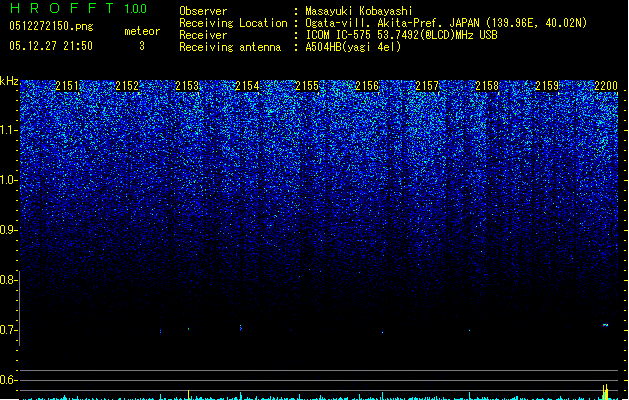Select the Ogata-vill. Akita-Pref. JAPAN location text
The image size is (629, 400).
(x=446, y=23)
